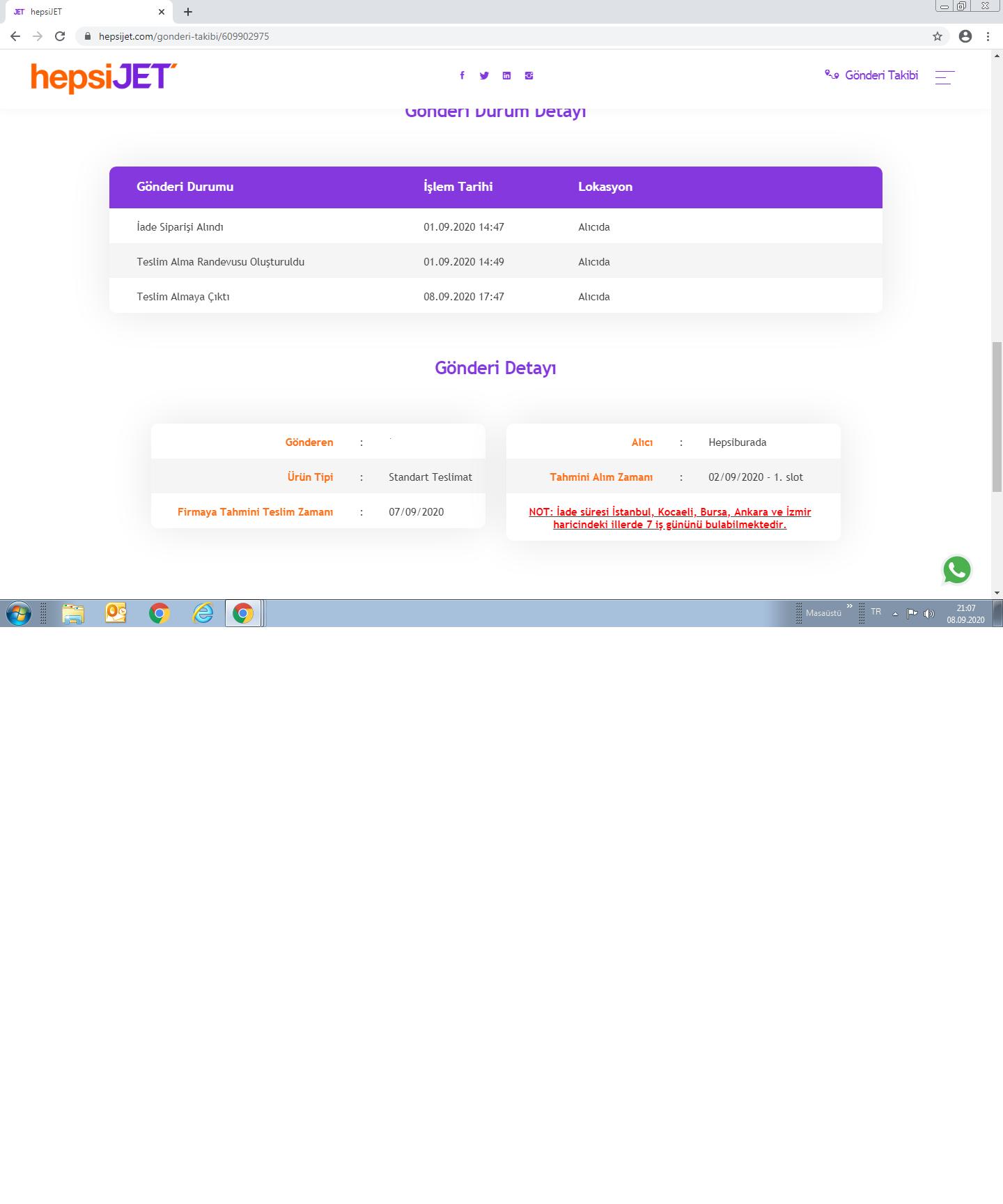This screenshot has height=1204, width=1003.
Task: Select 'Teslim Almaya Çıktı' status text
Action: 183,297
